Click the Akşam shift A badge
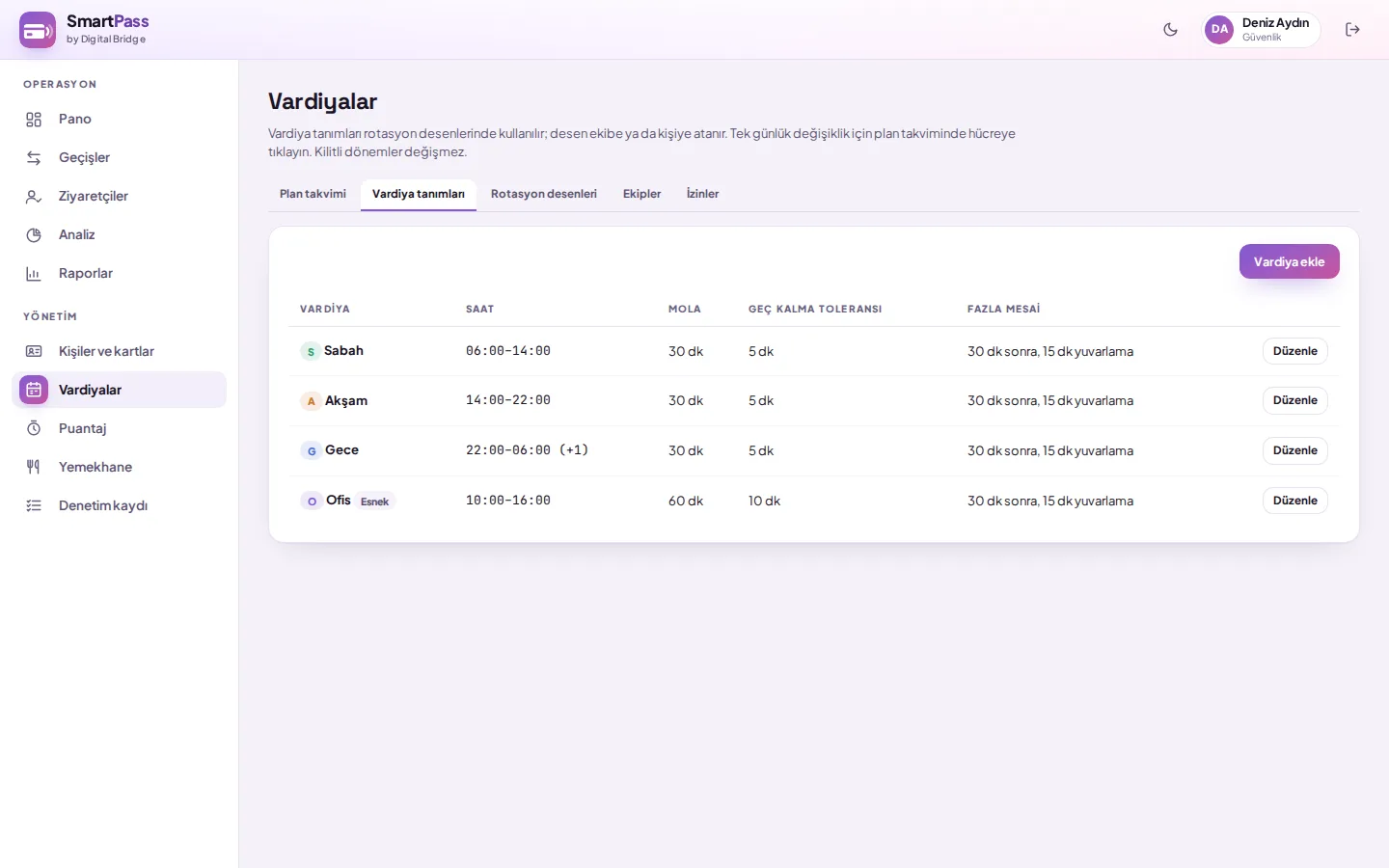This screenshot has width=1389, height=868. coord(311,401)
